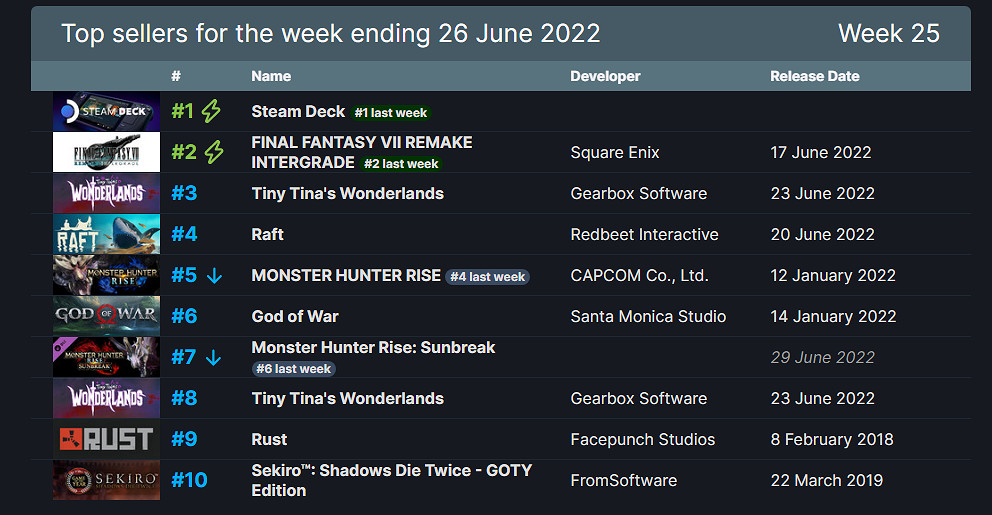Sort by the Release Date column header
This screenshot has height=515, width=992.
pos(814,76)
